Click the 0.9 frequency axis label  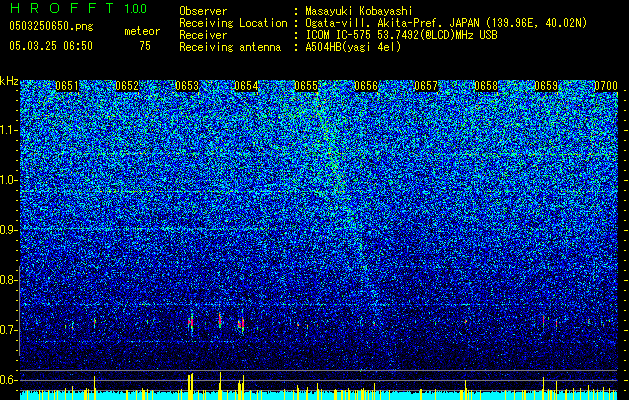tap(8, 230)
